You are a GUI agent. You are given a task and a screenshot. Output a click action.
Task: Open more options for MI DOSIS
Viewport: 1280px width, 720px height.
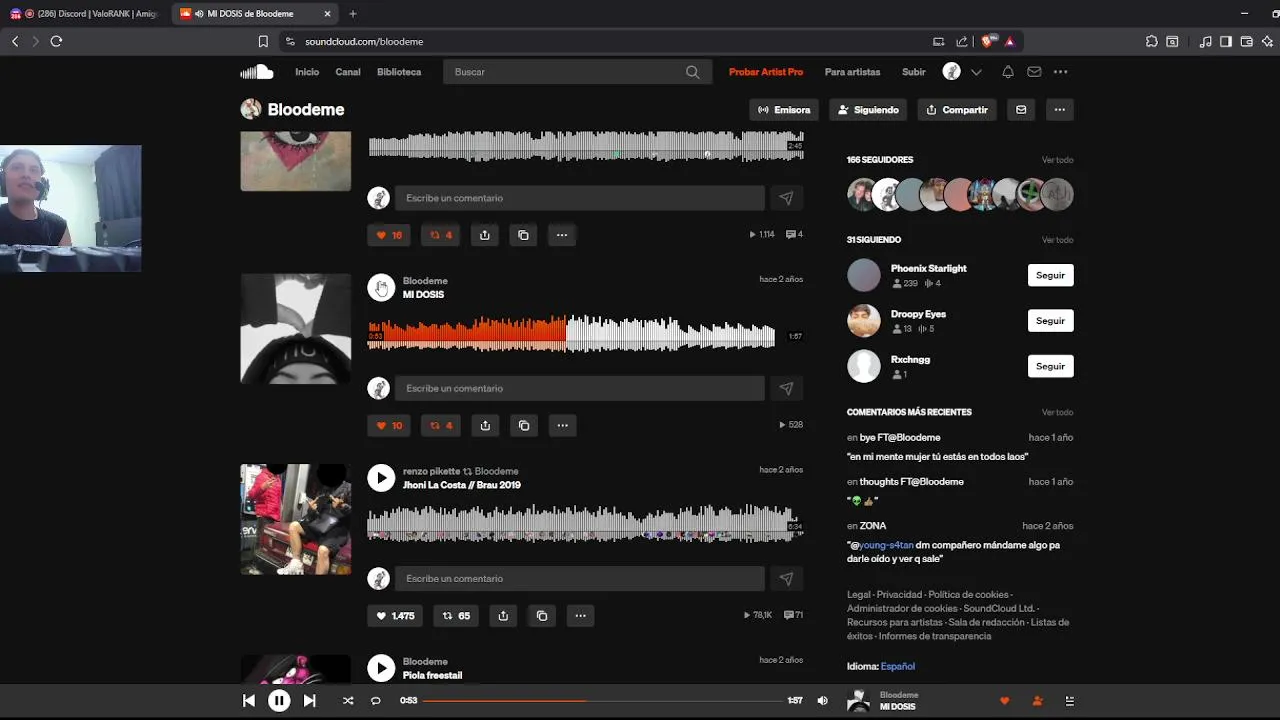tap(562, 425)
